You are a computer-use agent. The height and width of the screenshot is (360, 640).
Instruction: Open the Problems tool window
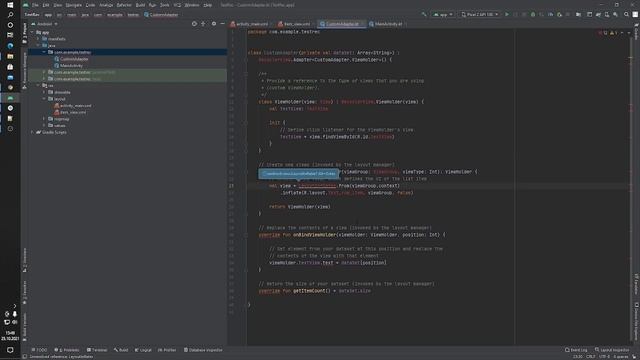tap(67, 350)
